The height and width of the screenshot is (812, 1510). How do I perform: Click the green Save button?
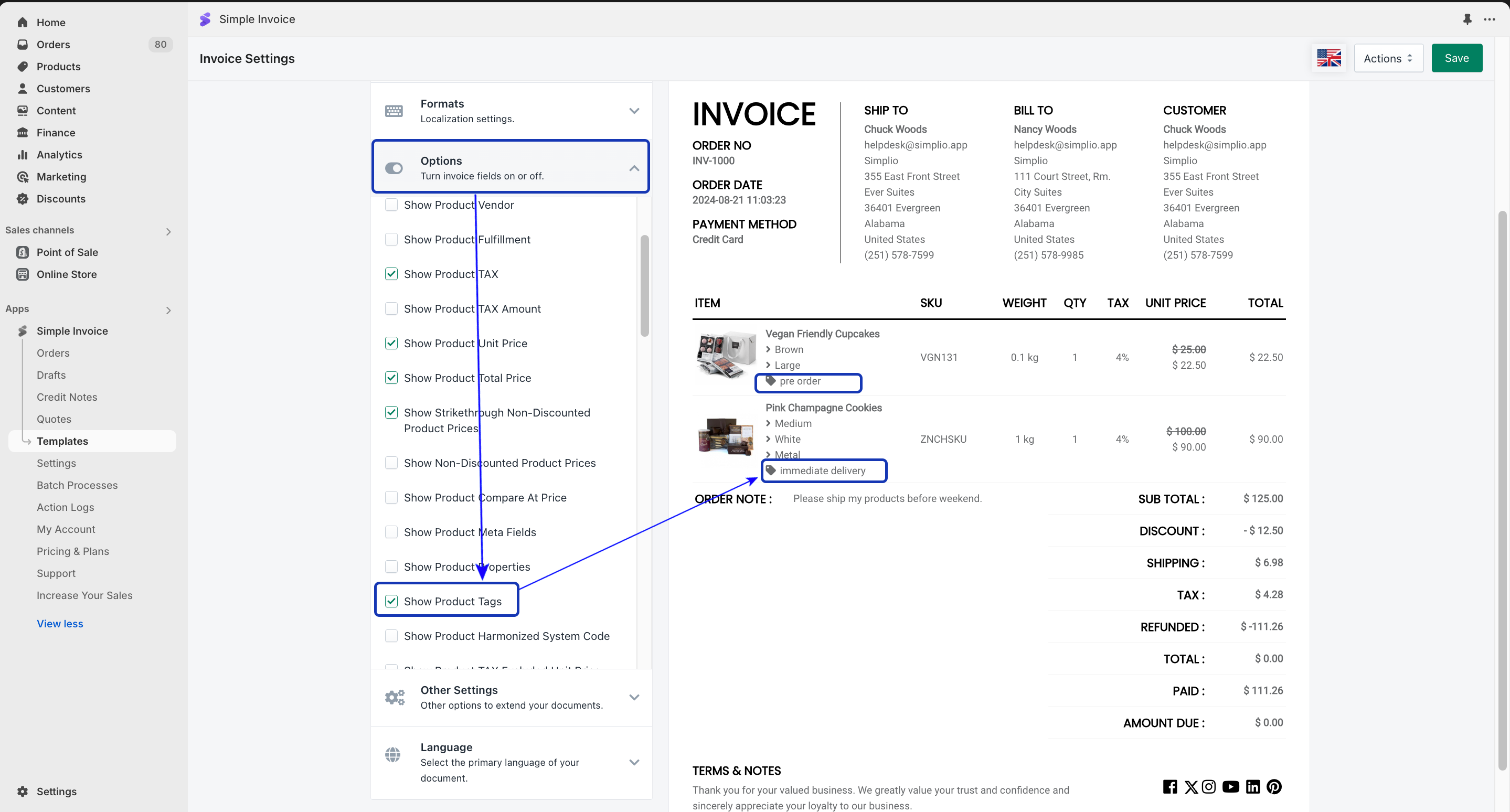(x=1456, y=58)
